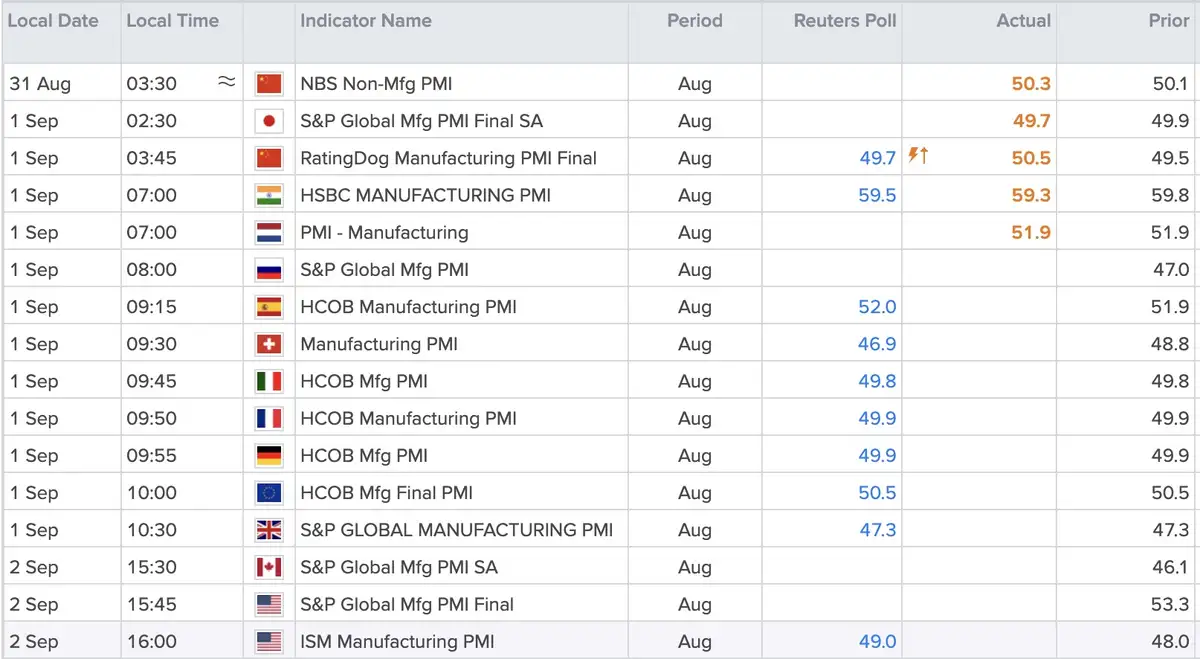Open France's HCOB Manufacturing PMI at 09:50
Screen dimensions: 1200x659
409,418
